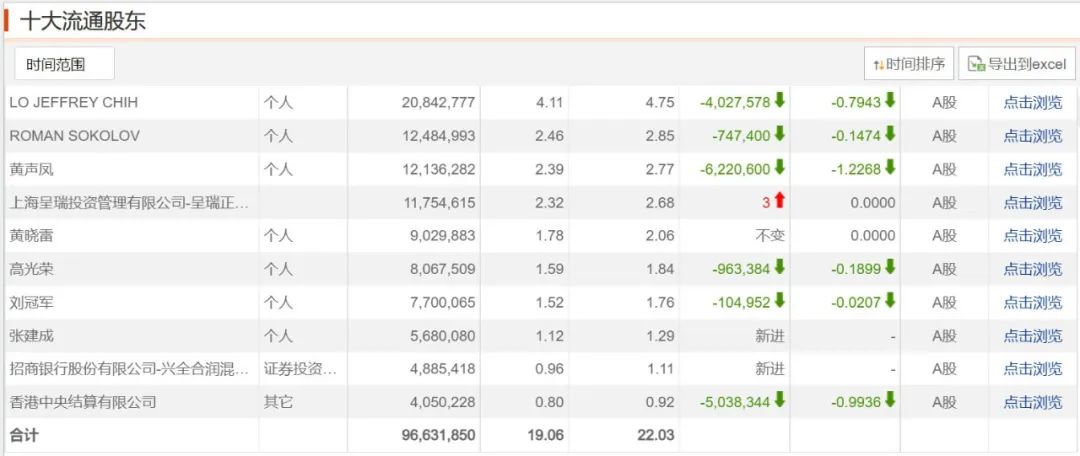Open 点击浏览 link for ROMAN SOKOLOV

point(1033,135)
